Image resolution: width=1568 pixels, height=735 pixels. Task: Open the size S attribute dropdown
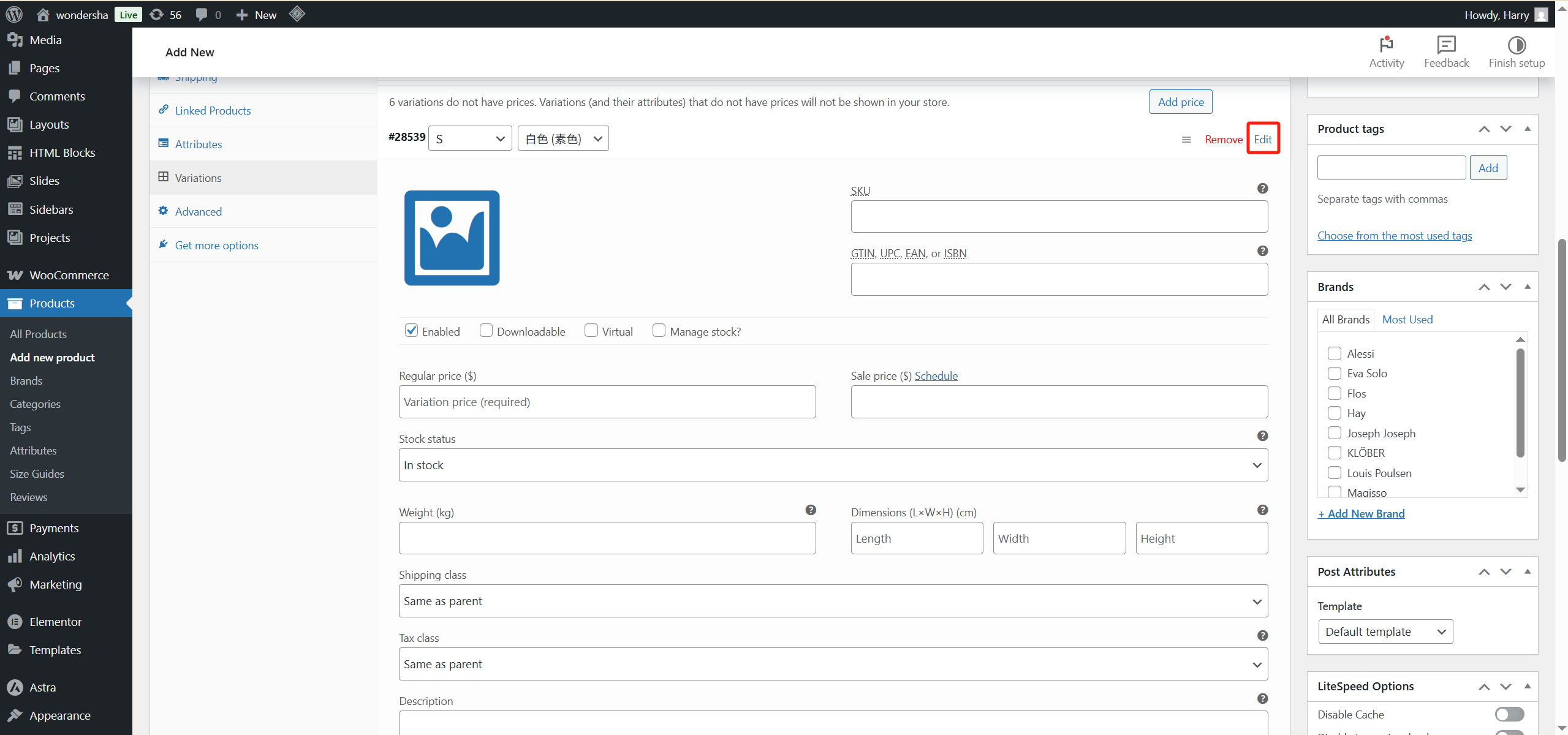pyautogui.click(x=470, y=139)
